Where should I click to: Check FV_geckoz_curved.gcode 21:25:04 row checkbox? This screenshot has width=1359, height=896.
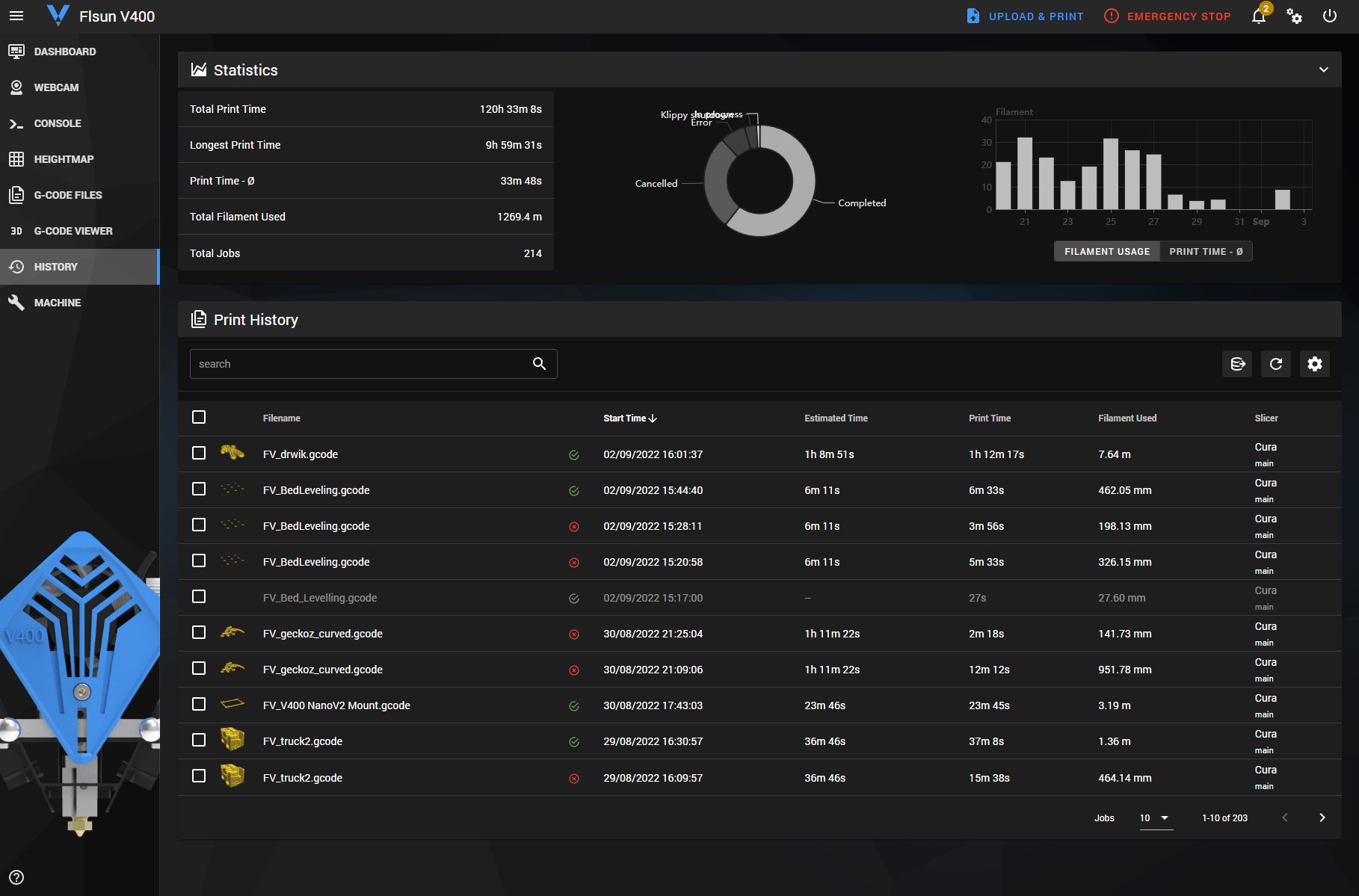[x=199, y=632]
